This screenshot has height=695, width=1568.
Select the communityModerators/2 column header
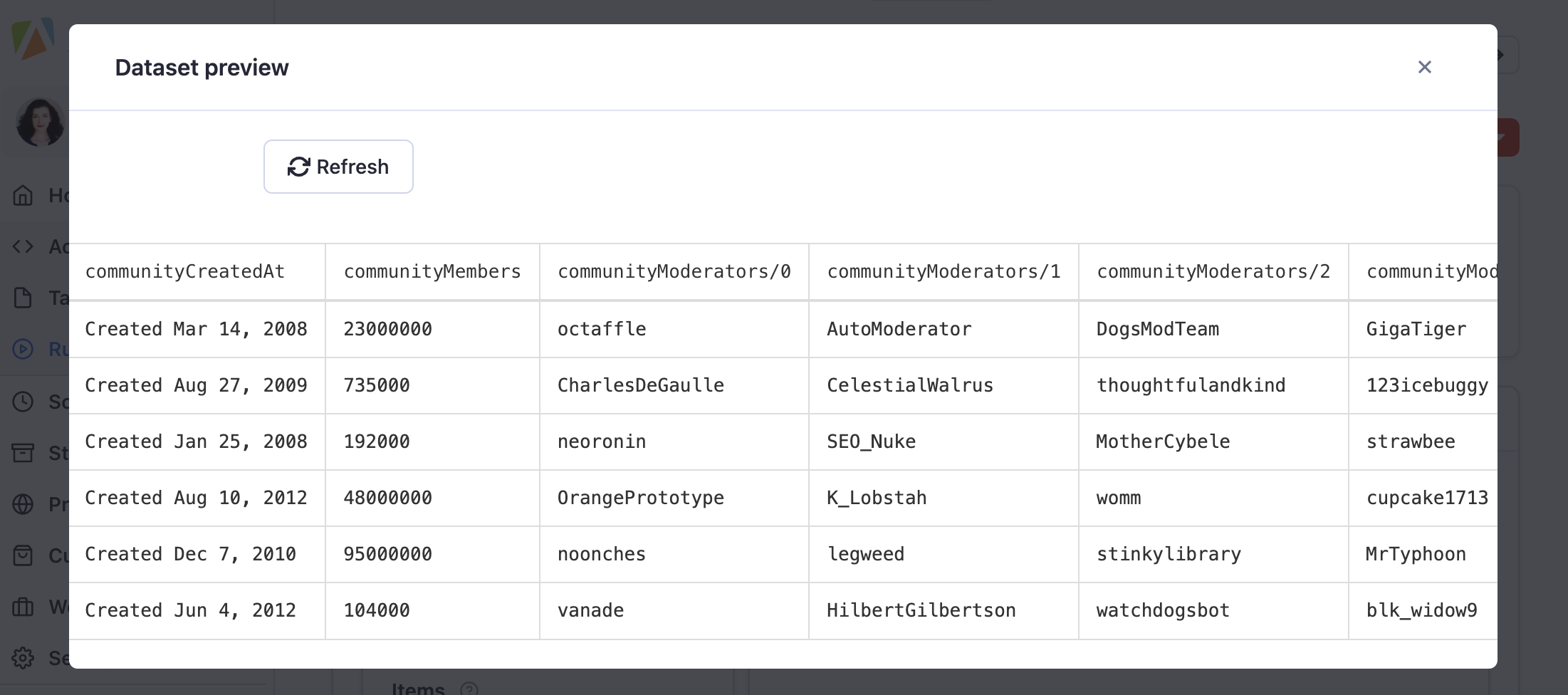click(x=1213, y=272)
